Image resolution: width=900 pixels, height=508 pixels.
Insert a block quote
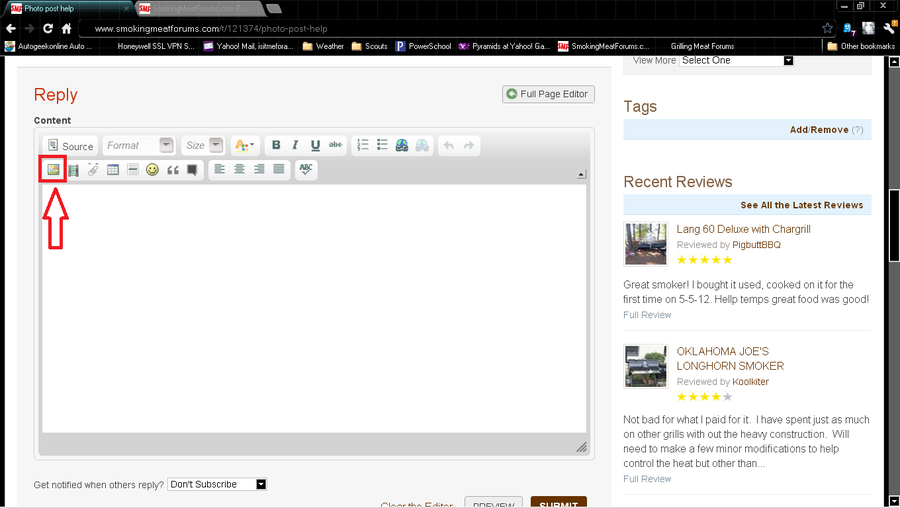172,170
